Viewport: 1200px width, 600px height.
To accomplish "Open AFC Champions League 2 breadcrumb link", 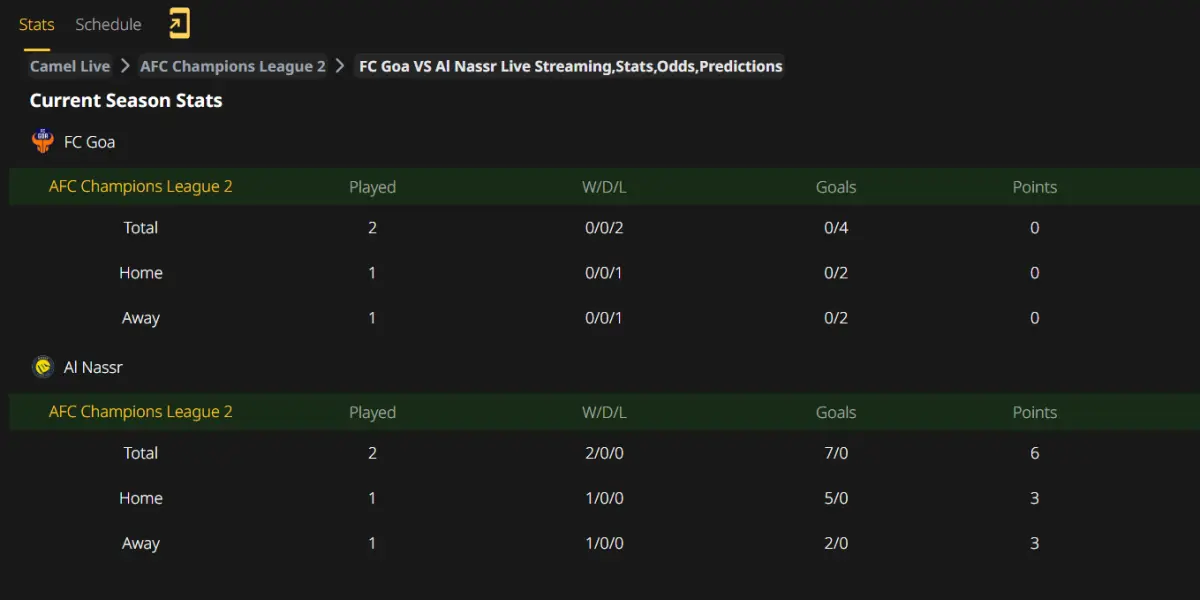I will 233,66.
